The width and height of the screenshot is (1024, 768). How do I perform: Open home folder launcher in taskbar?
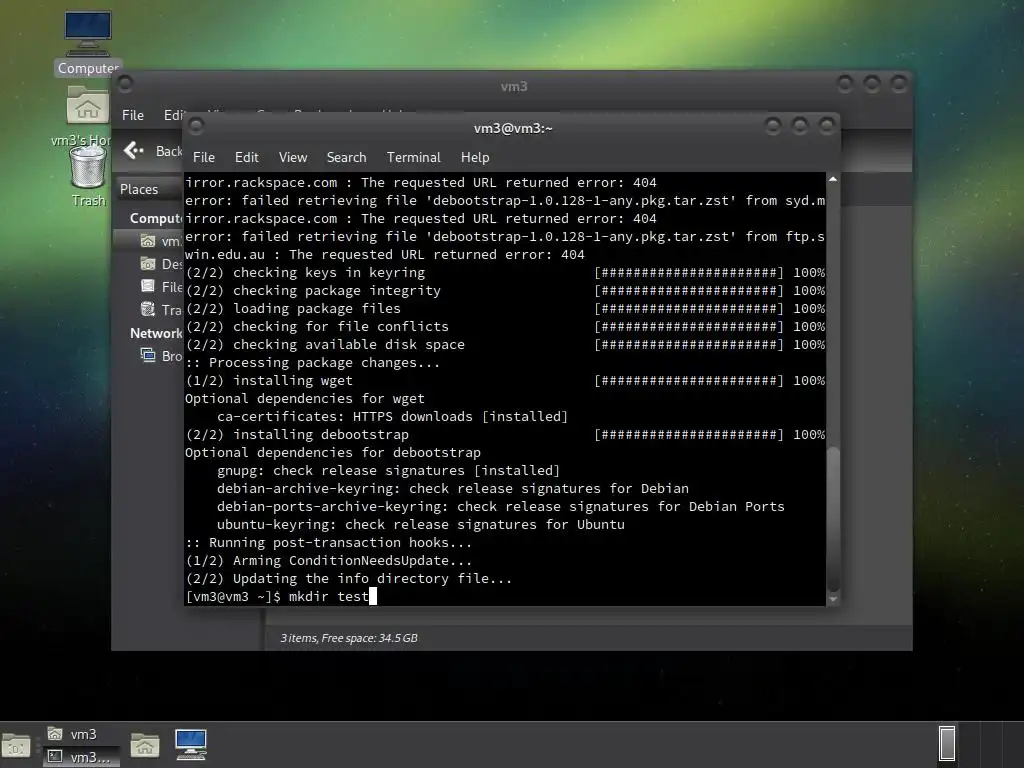pos(144,745)
